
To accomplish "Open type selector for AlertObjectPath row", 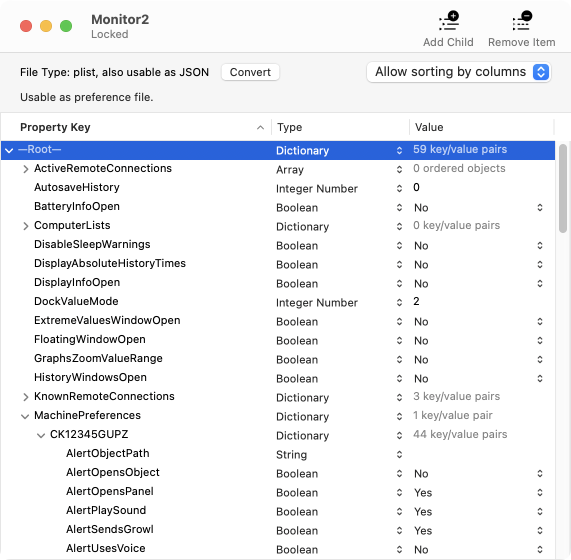I will point(399,454).
